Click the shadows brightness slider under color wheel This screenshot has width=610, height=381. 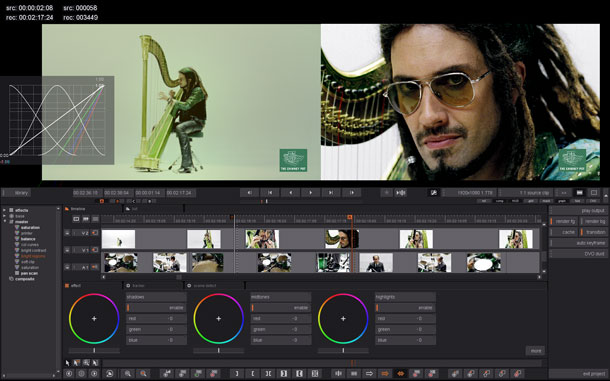click(x=94, y=351)
